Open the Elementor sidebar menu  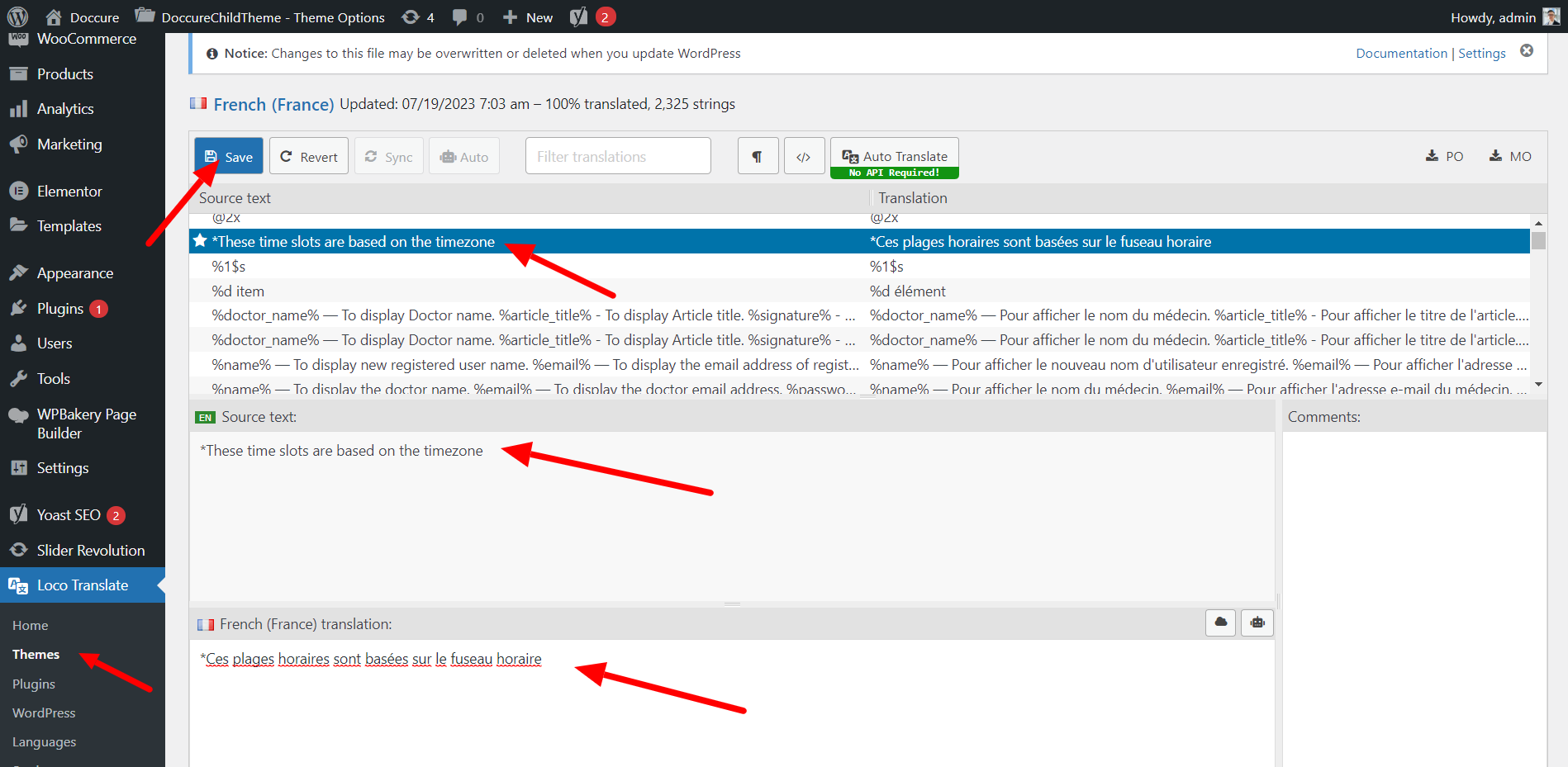(69, 191)
